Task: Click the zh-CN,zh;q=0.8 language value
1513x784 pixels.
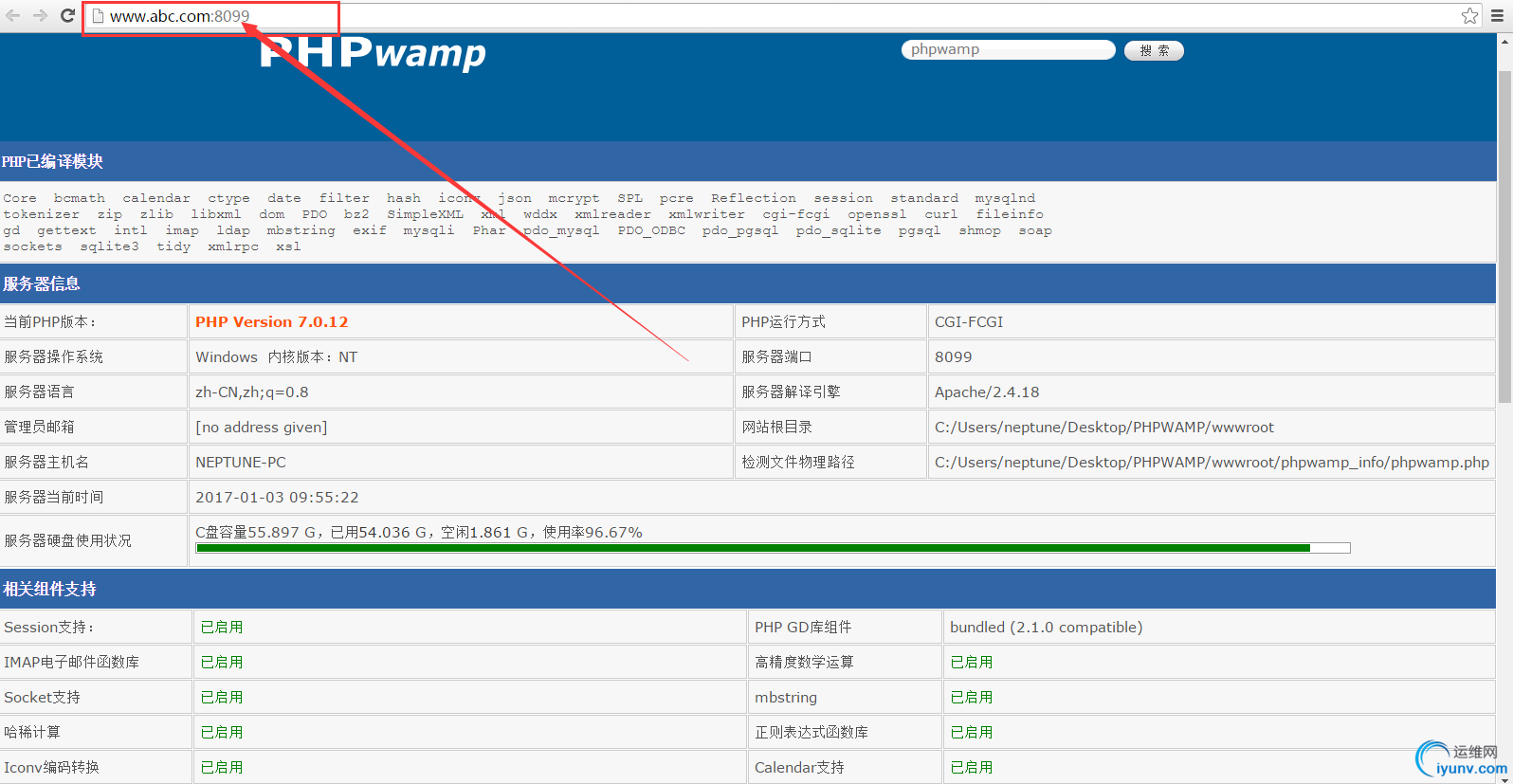Action: click(x=252, y=392)
